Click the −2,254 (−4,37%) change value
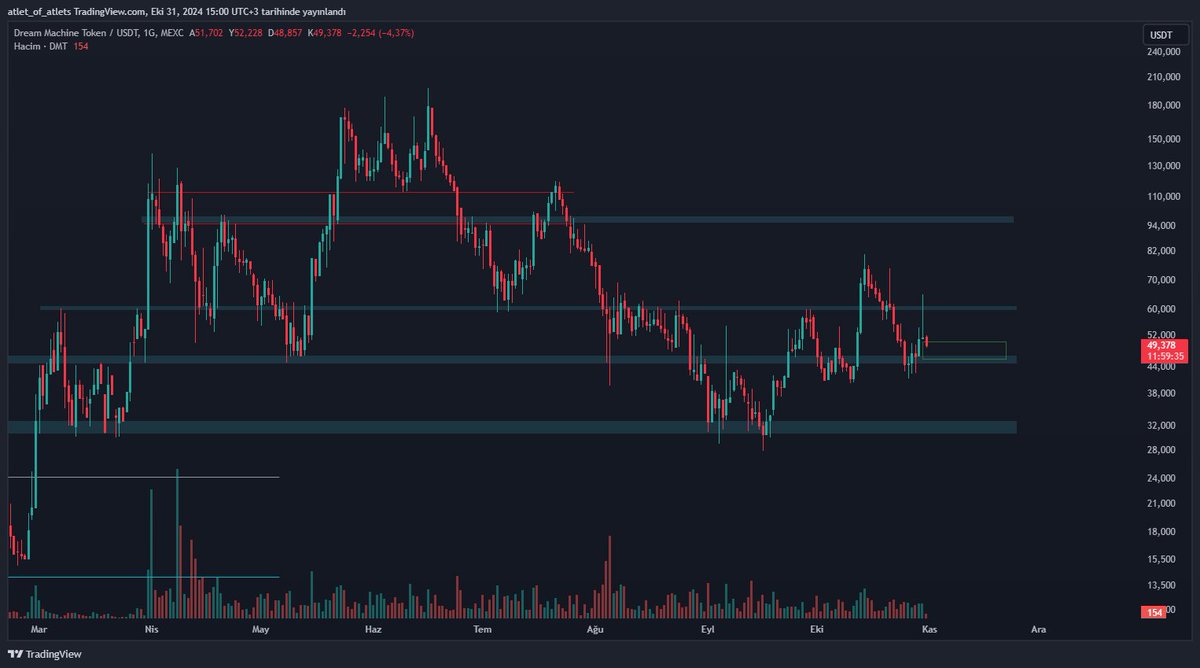 (x=382, y=33)
